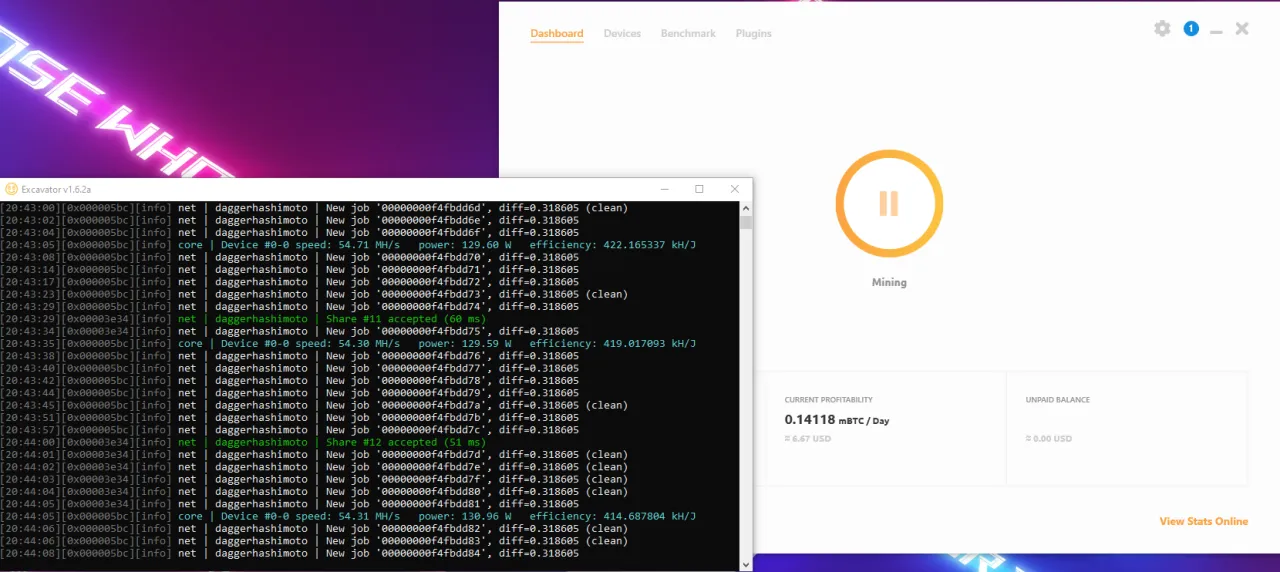
Task: Click the Unpaid Balance card
Action: (x=1126, y=428)
